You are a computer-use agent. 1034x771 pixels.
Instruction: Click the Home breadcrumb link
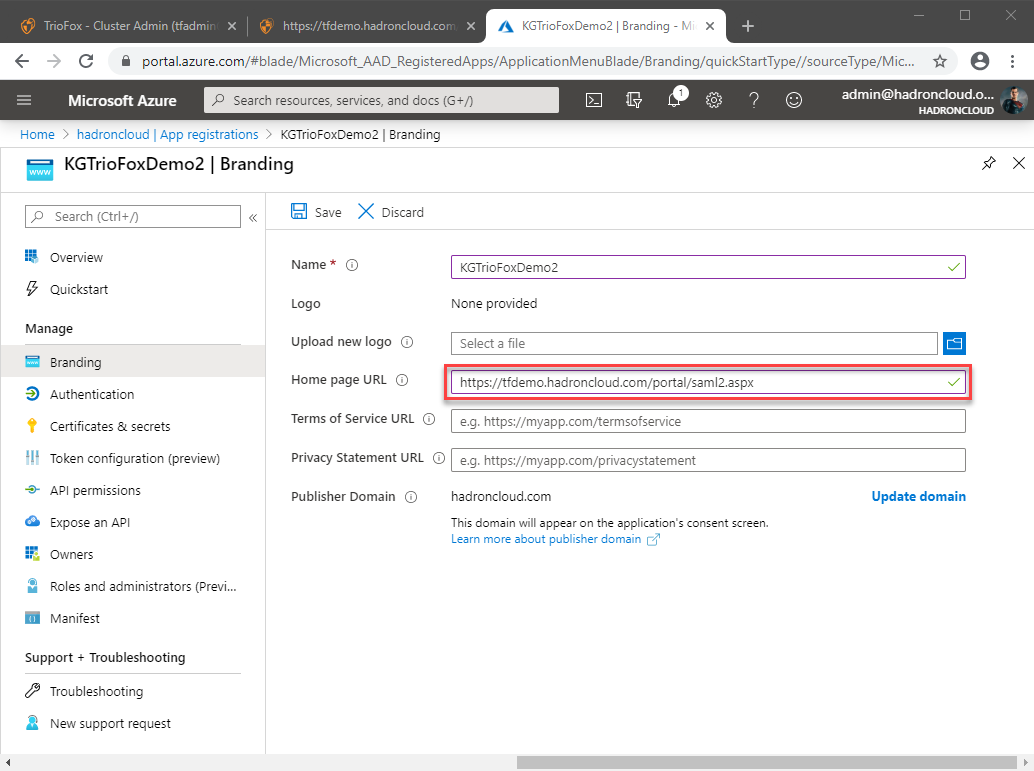pos(37,135)
